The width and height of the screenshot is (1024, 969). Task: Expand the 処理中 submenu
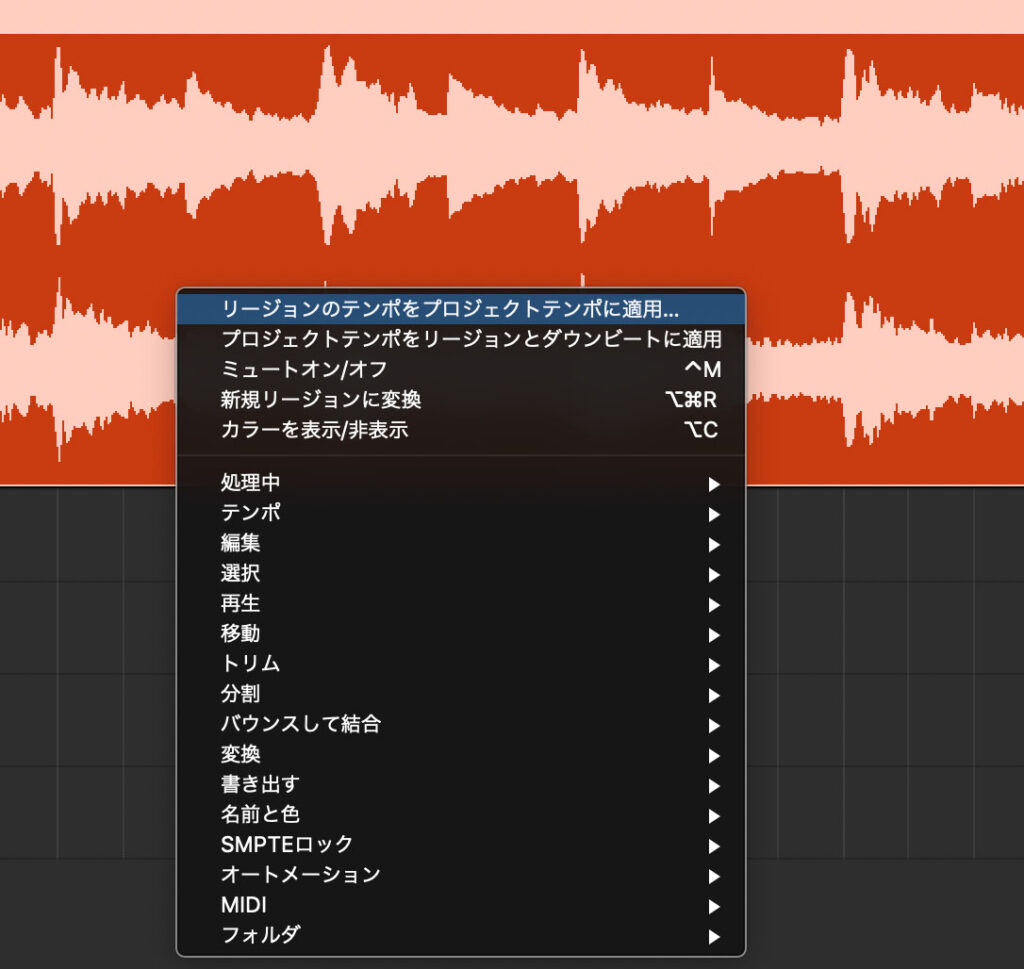(461, 483)
